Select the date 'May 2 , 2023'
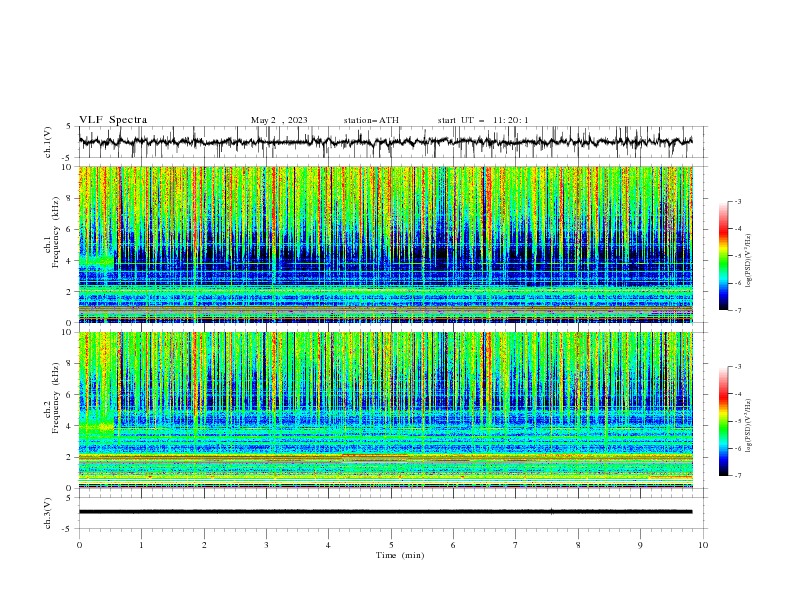The height and width of the screenshot is (612, 792). point(279,120)
